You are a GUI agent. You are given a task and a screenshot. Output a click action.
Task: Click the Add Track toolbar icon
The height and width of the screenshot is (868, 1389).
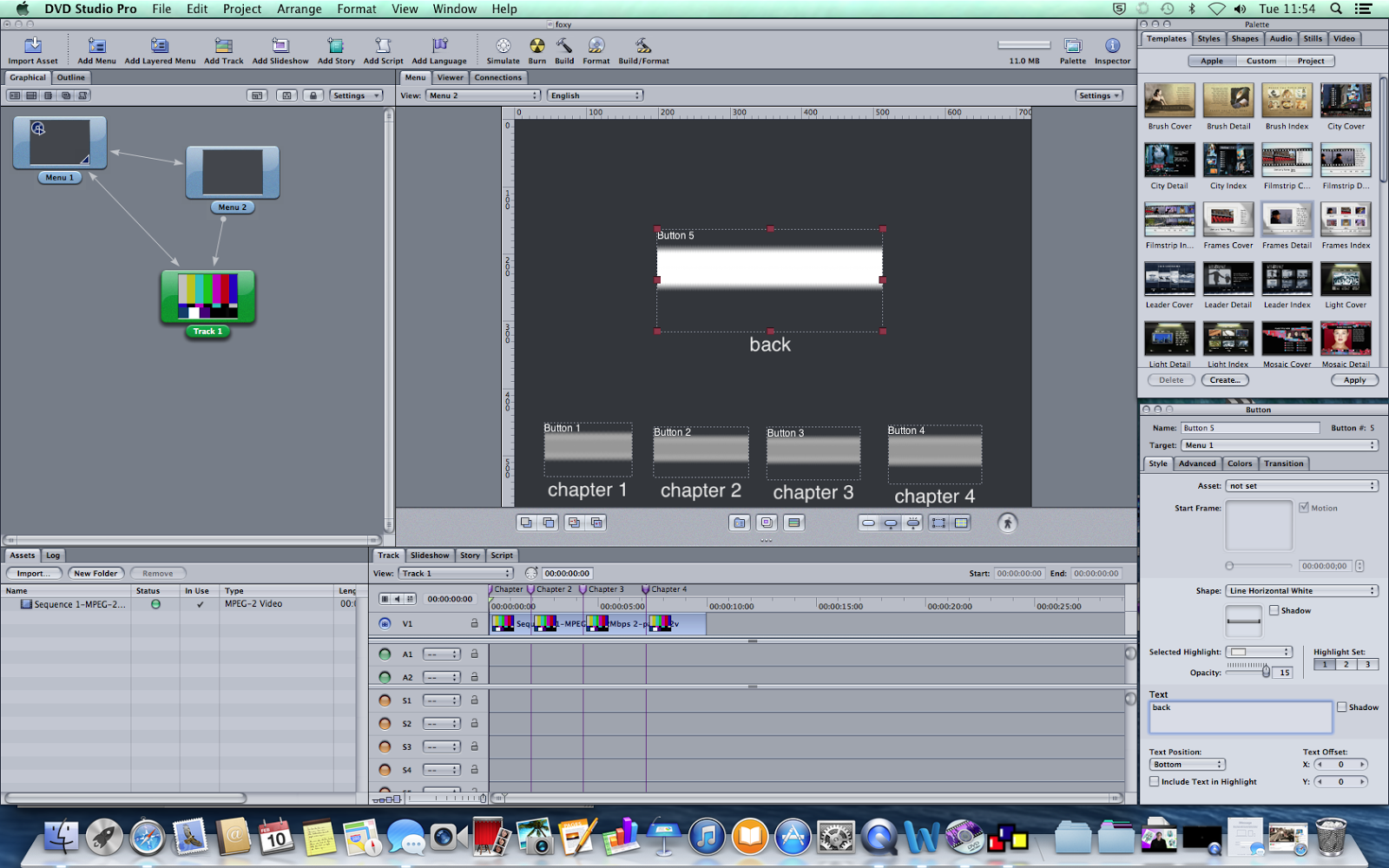point(223,45)
